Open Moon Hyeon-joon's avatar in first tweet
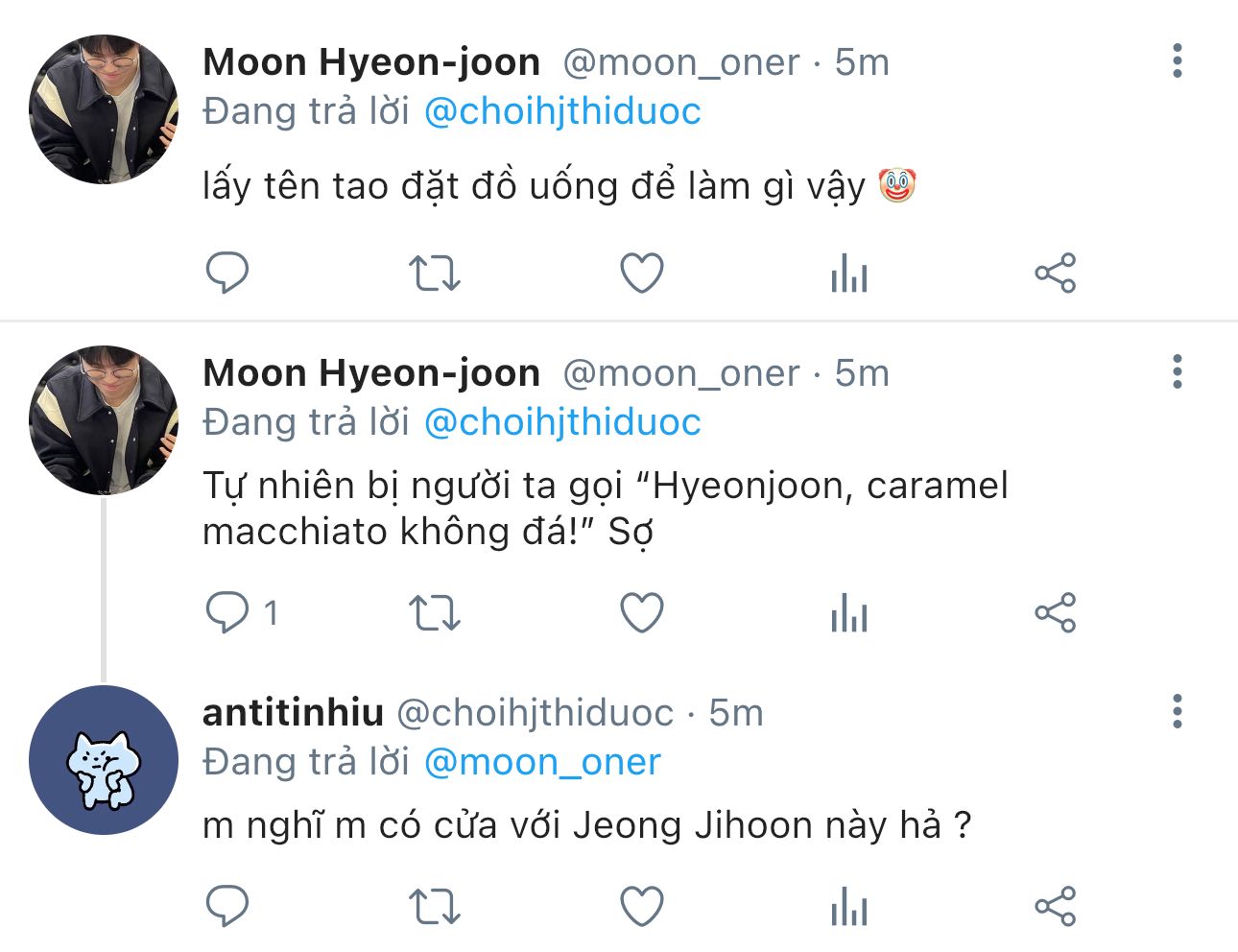The width and height of the screenshot is (1238, 952). click(x=104, y=109)
